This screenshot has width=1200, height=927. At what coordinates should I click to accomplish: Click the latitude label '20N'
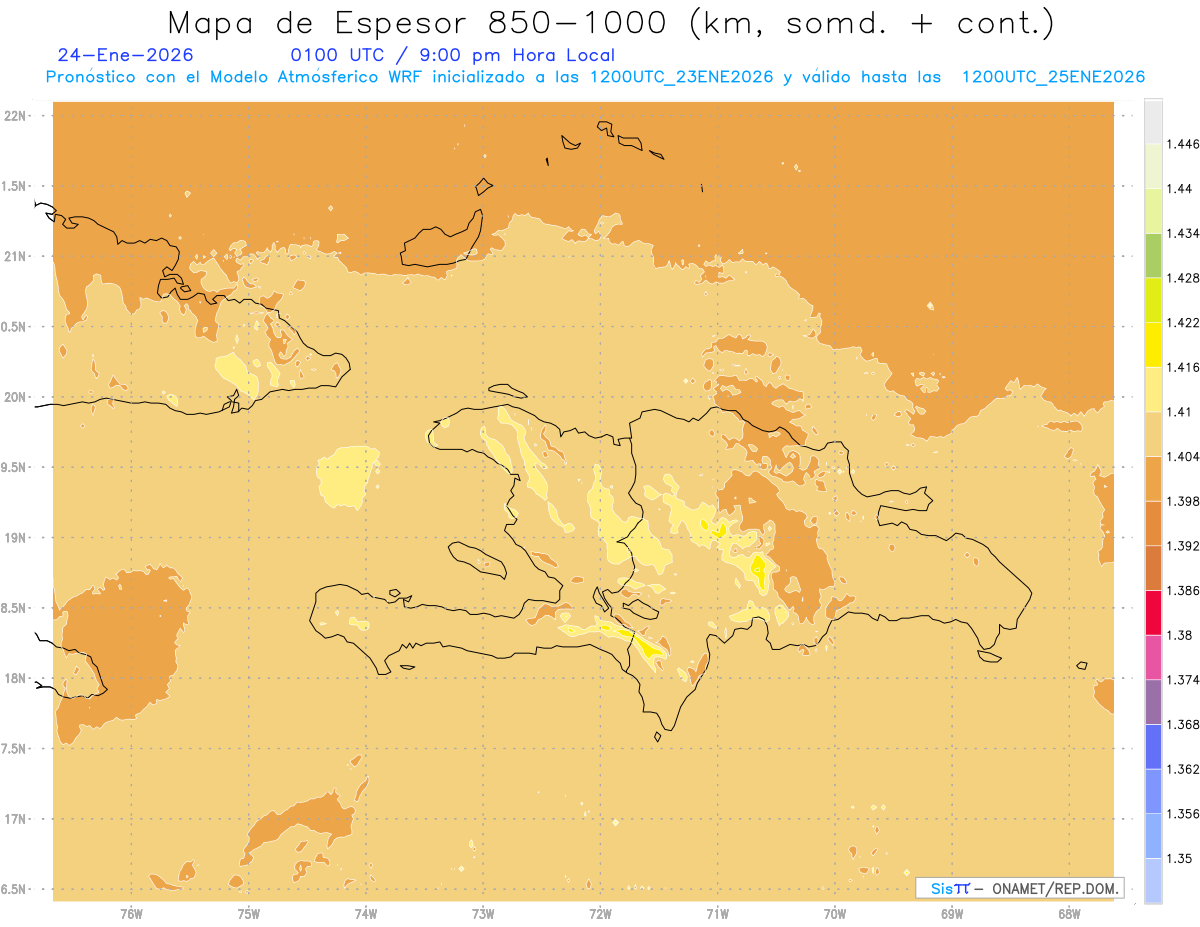click(x=16, y=397)
